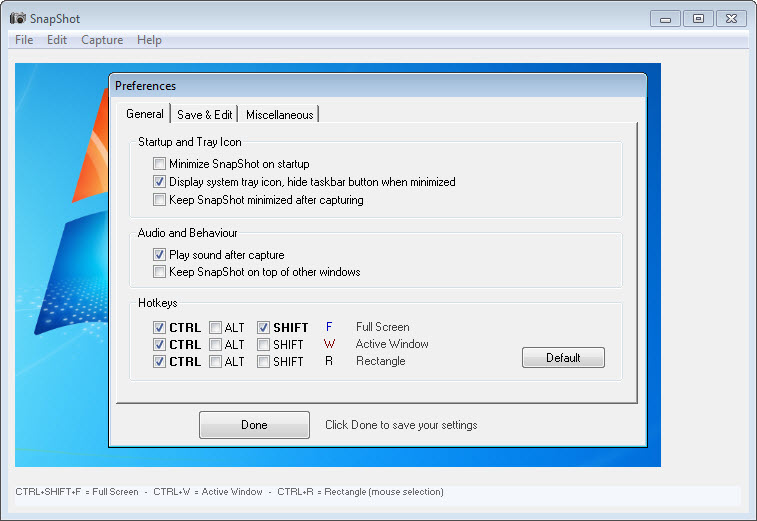Click 'Click Done to save your settings' text
This screenshot has width=757, height=521.
click(x=401, y=425)
